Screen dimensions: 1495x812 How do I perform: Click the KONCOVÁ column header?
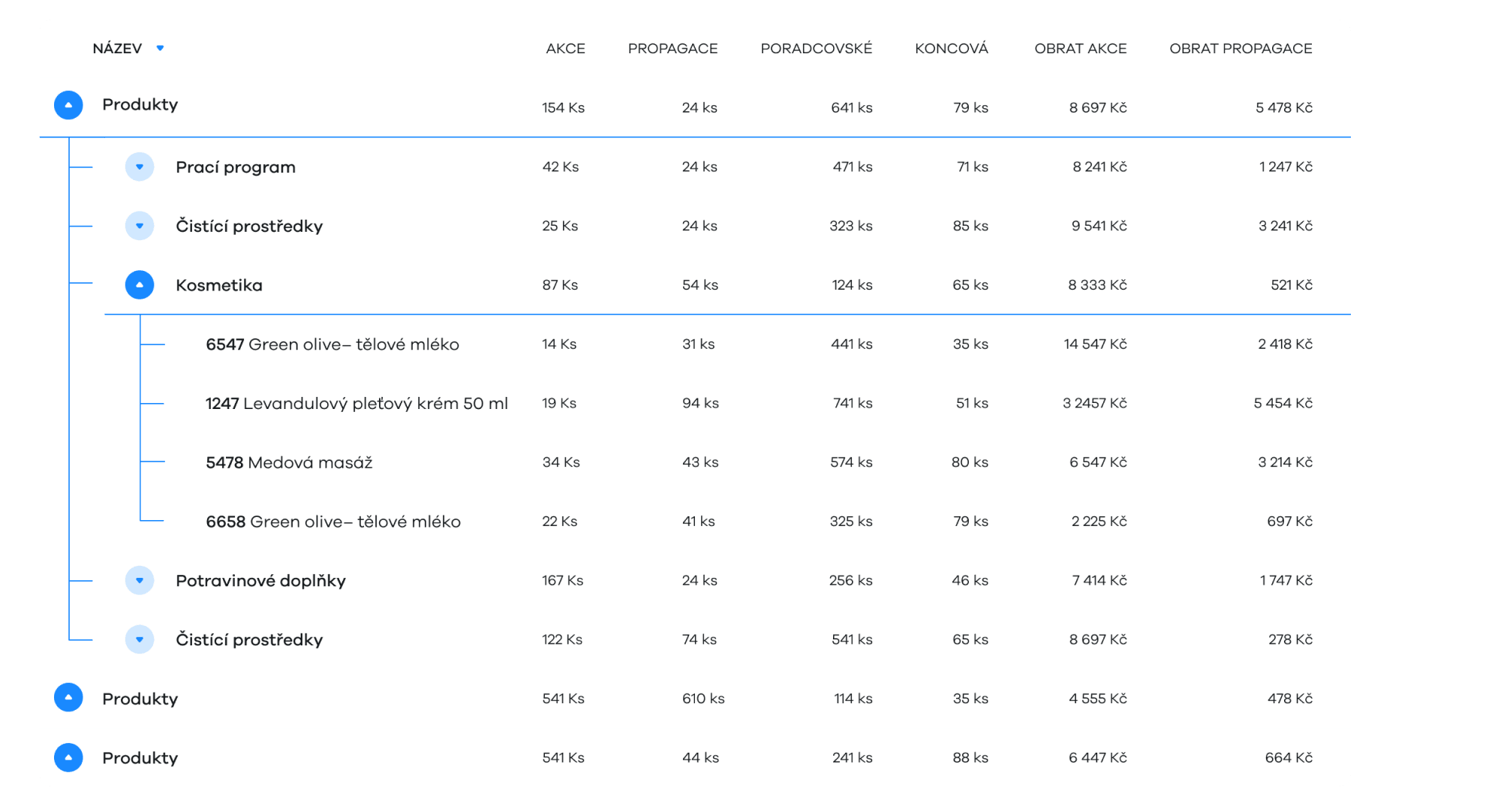pos(951,49)
